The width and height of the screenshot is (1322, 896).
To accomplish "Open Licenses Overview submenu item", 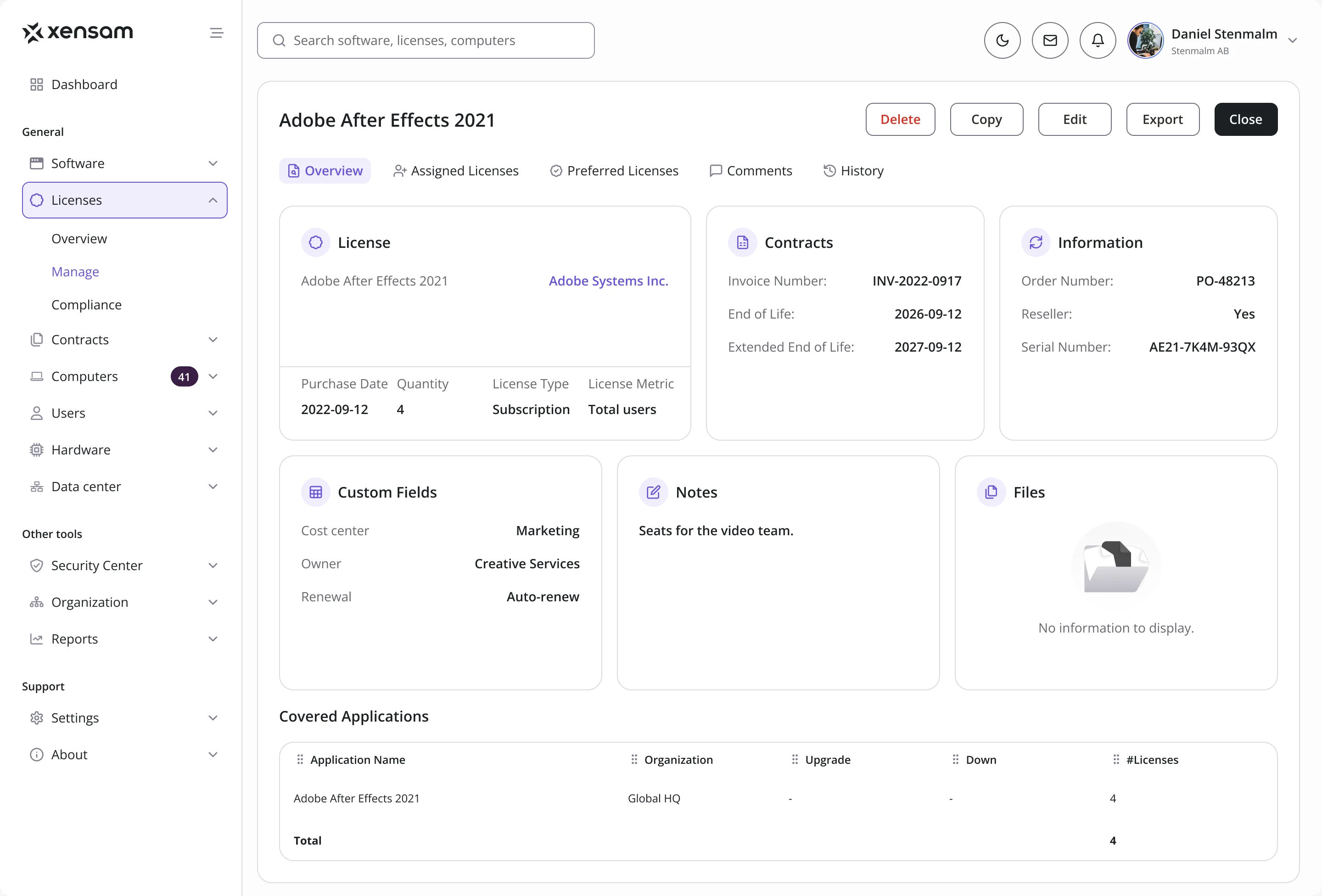I will click(x=79, y=238).
